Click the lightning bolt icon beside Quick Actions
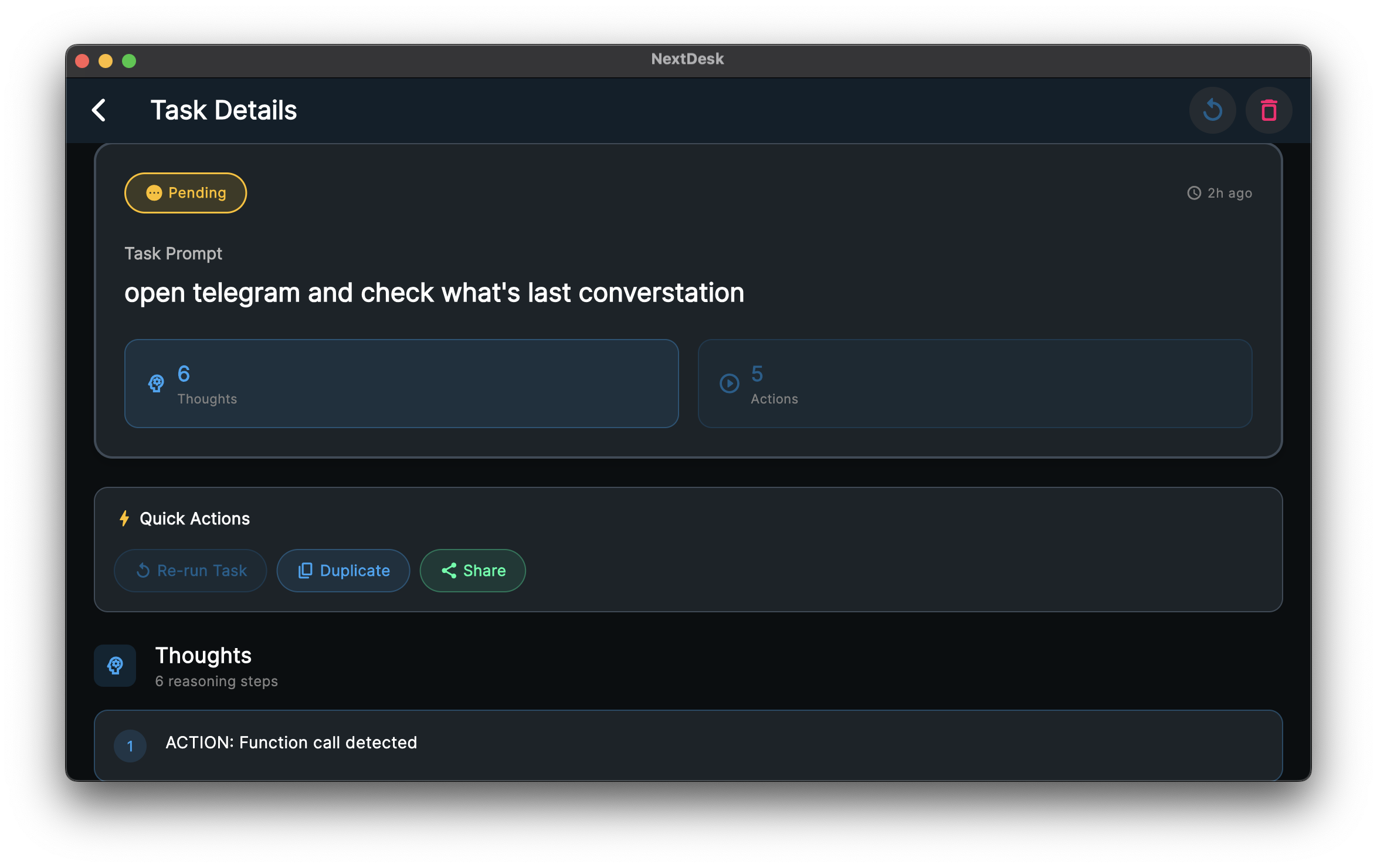Image resolution: width=1377 pixels, height=868 pixels. pos(124,518)
